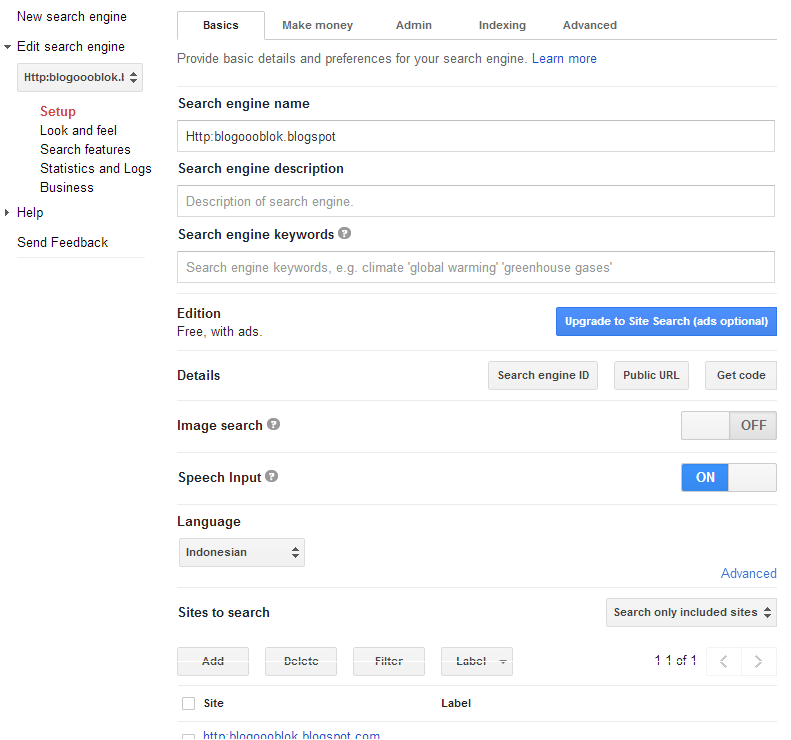791x740 pixels.
Task: Click the Add site button
Action: pos(213,661)
